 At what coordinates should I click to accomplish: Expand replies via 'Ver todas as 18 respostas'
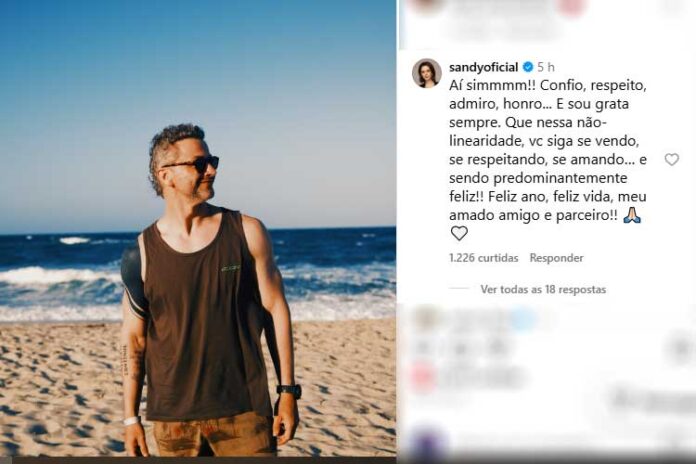(543, 290)
